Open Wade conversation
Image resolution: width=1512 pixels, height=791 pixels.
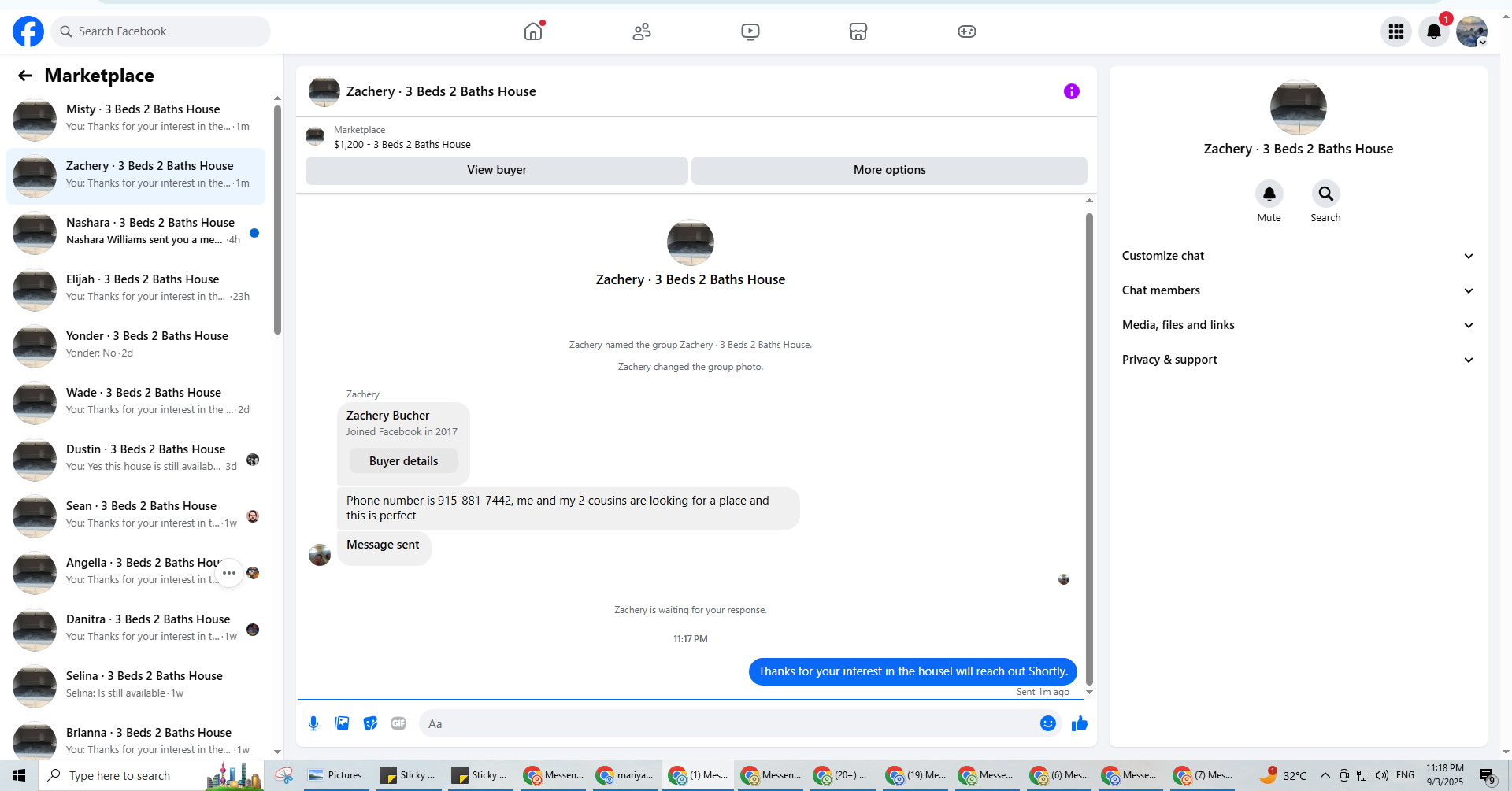point(136,403)
